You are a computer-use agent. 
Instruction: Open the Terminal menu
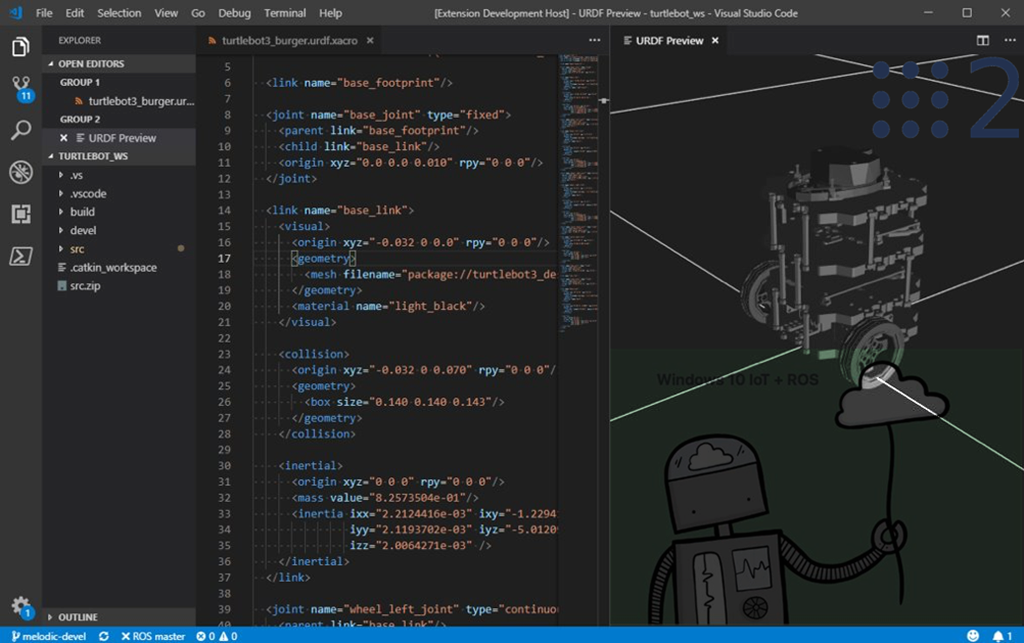[x=285, y=13]
